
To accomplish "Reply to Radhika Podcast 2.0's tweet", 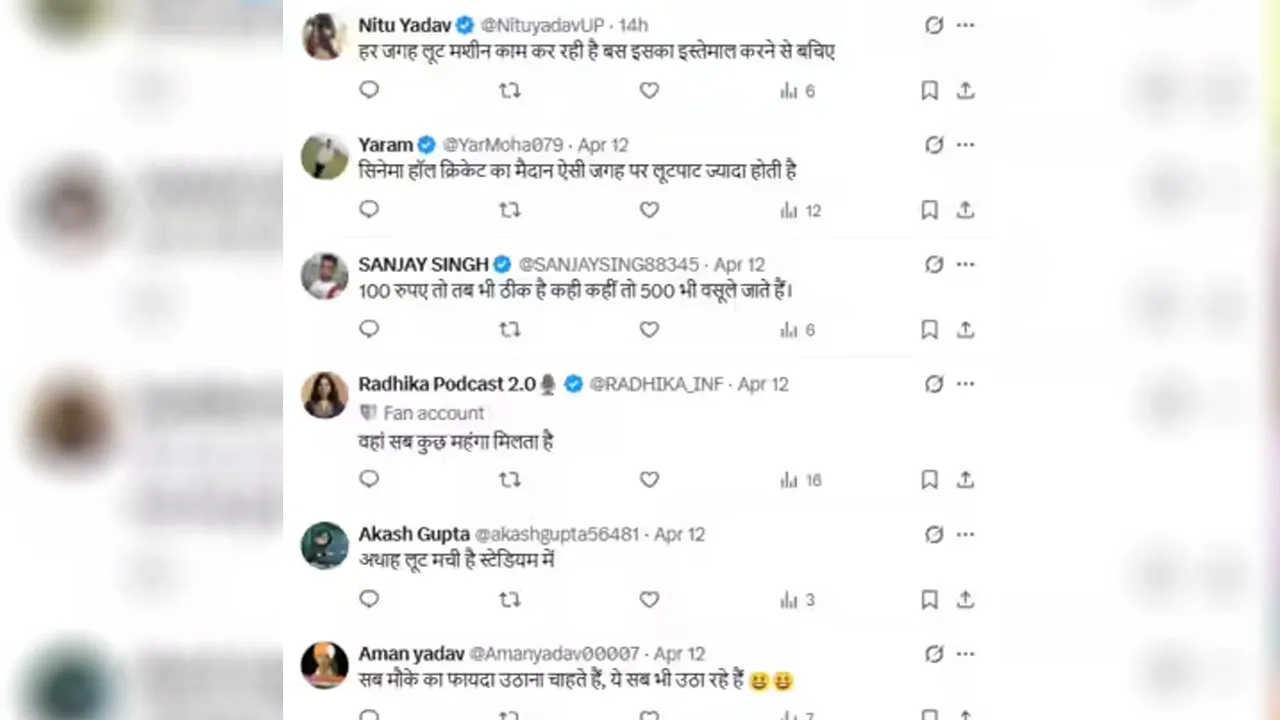I will click(369, 480).
